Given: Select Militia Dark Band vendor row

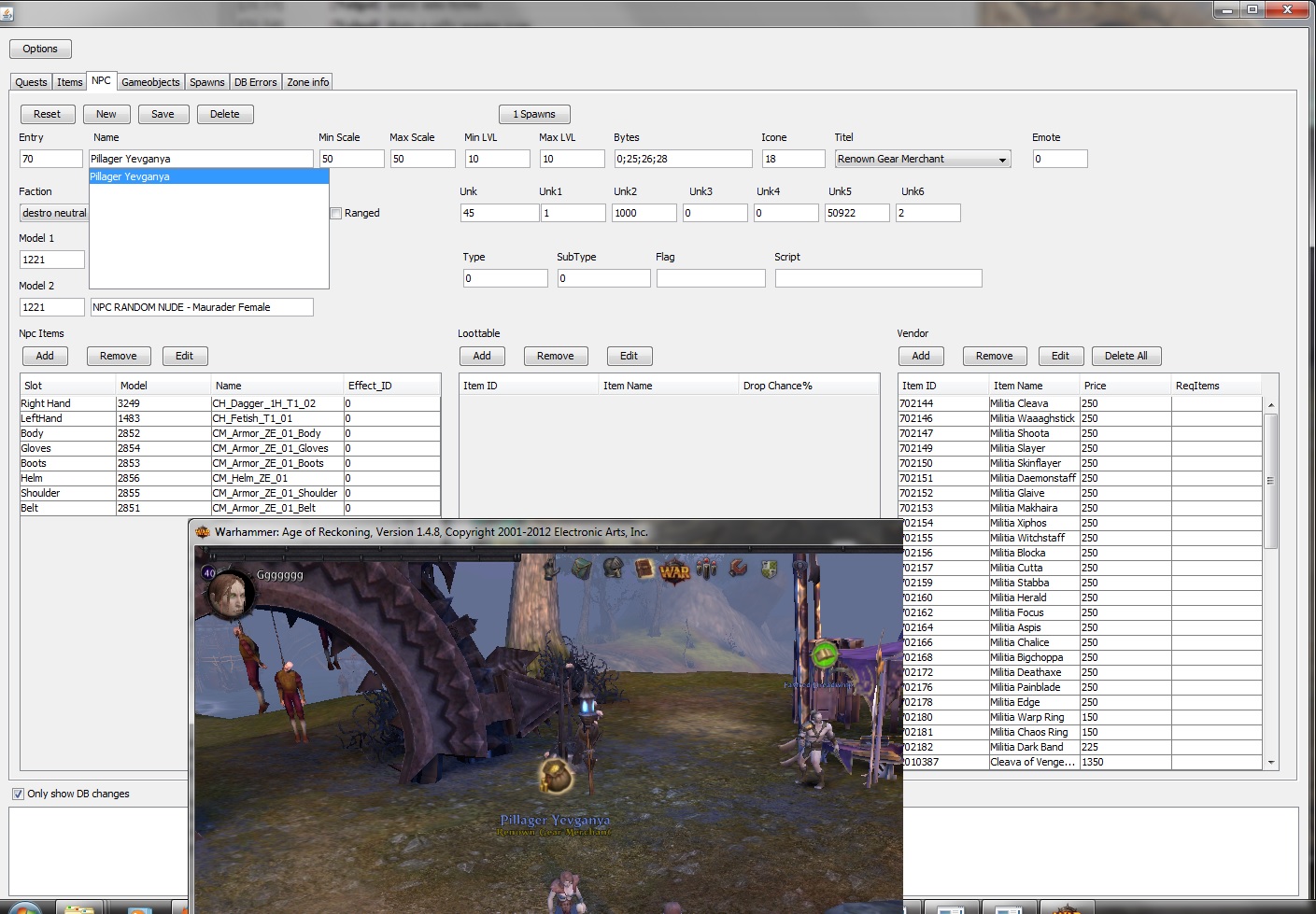Looking at the screenshot, I should click(1081, 747).
